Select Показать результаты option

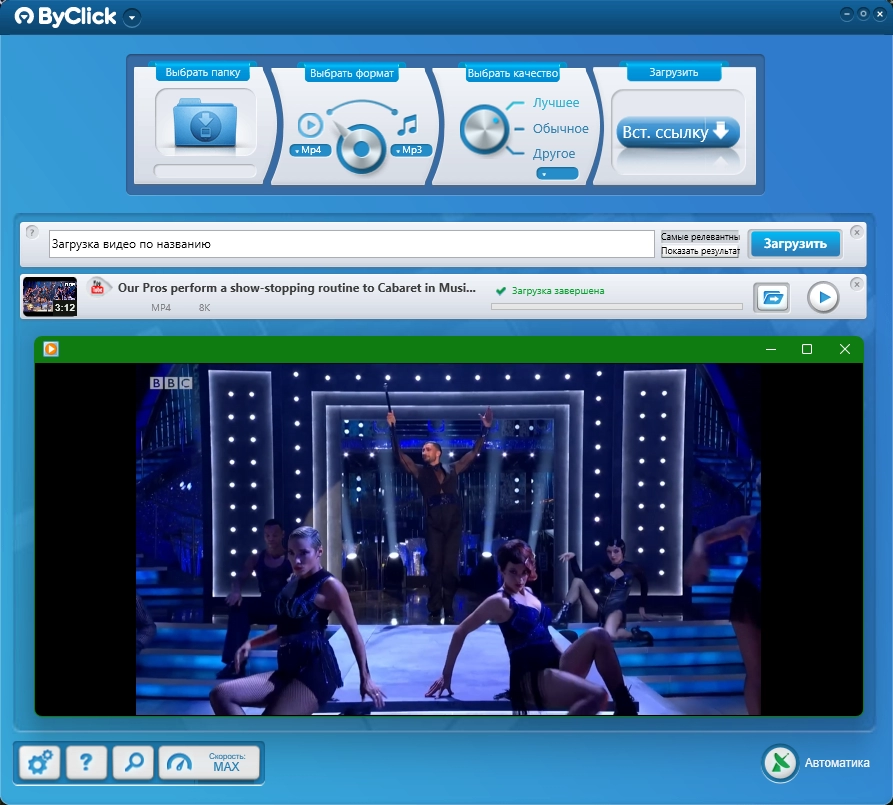pyautogui.click(x=700, y=251)
